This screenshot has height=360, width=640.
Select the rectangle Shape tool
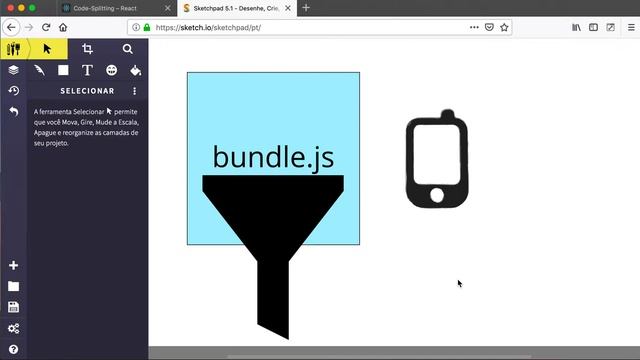click(x=63, y=70)
